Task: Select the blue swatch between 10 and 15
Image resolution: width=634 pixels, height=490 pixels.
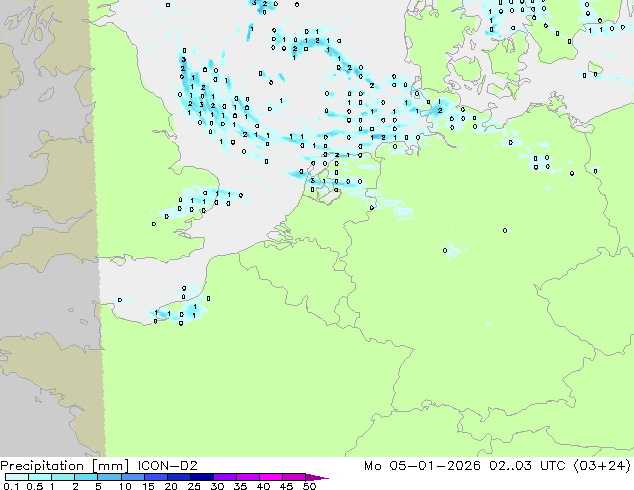Action: coord(132,477)
